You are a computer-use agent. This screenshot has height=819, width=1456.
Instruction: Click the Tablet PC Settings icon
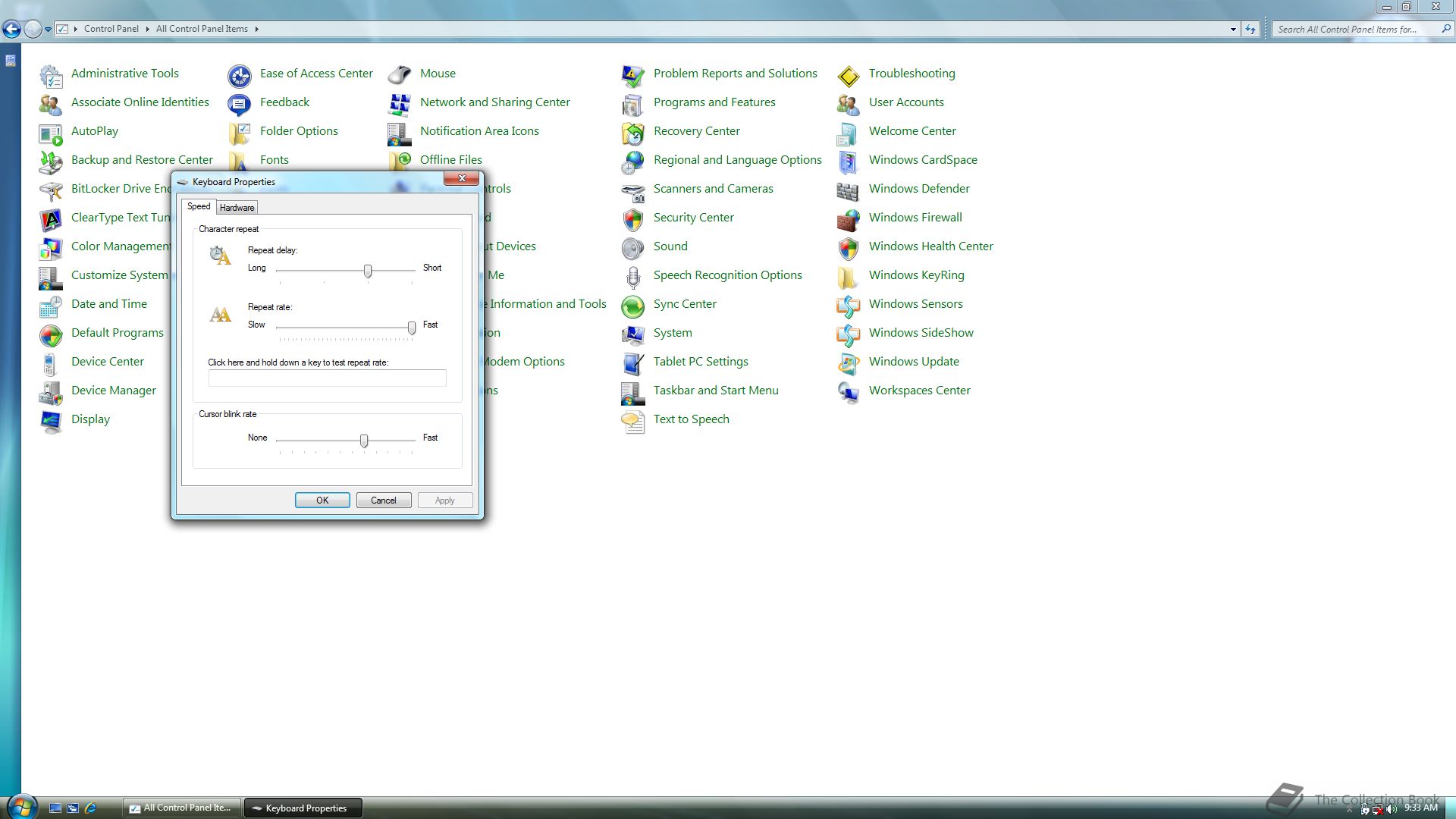click(x=633, y=363)
